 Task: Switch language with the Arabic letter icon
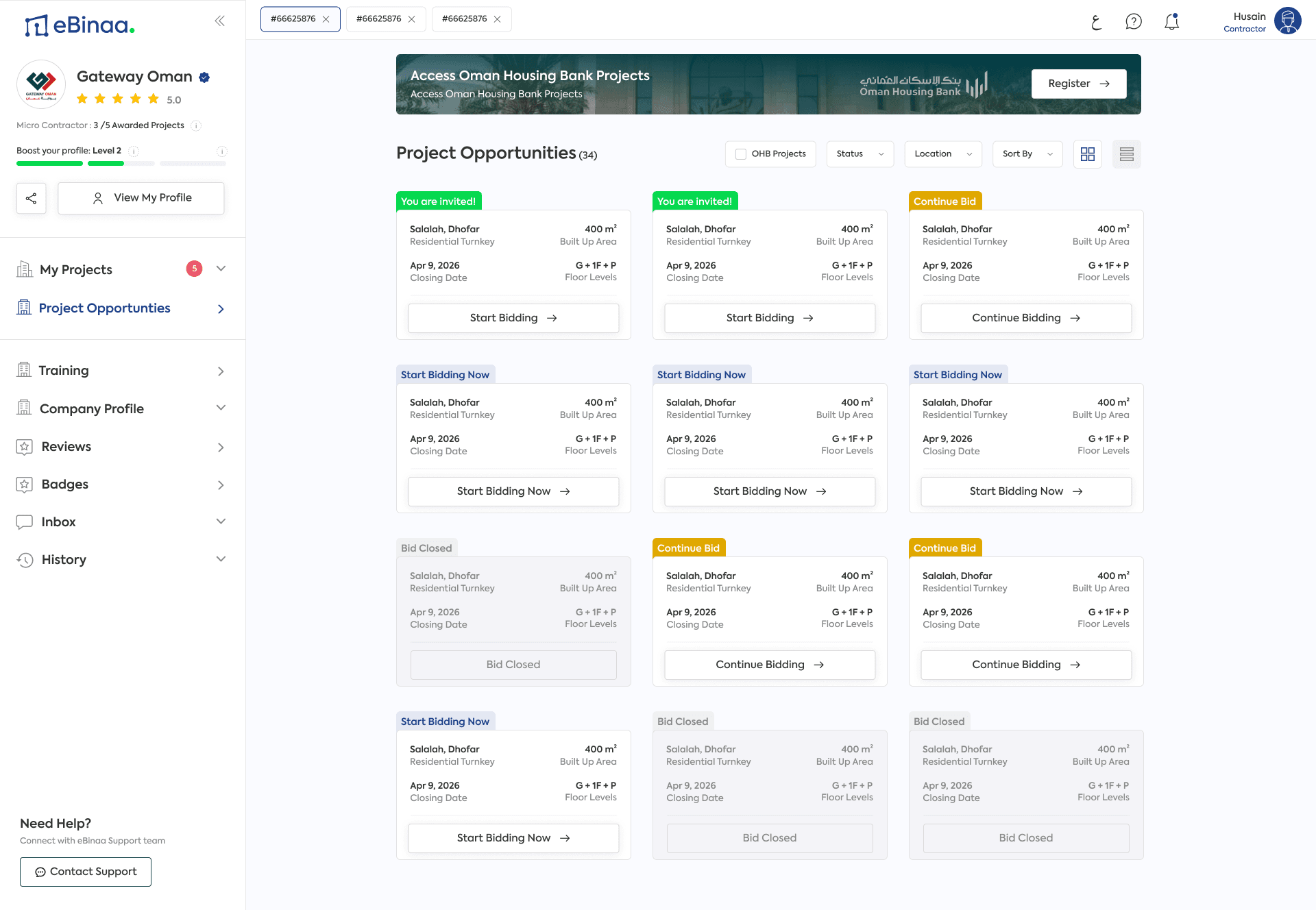(1096, 22)
